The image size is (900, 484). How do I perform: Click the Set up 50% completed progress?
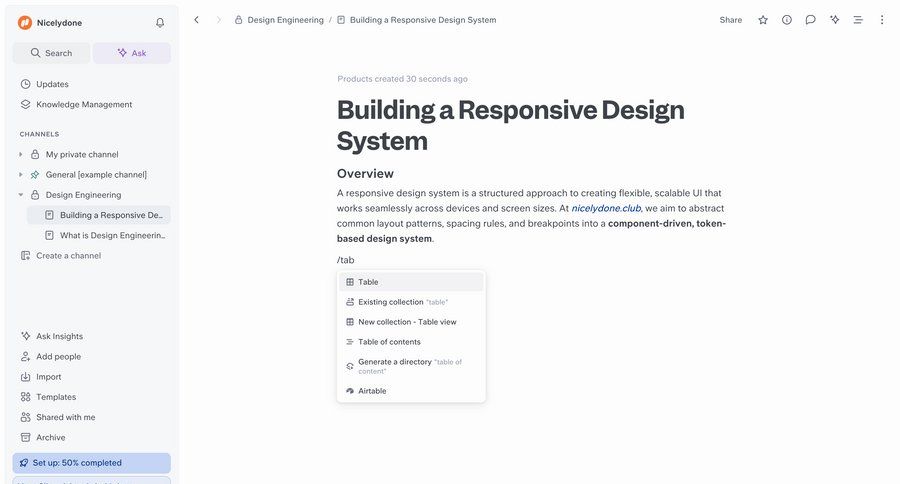(91, 463)
